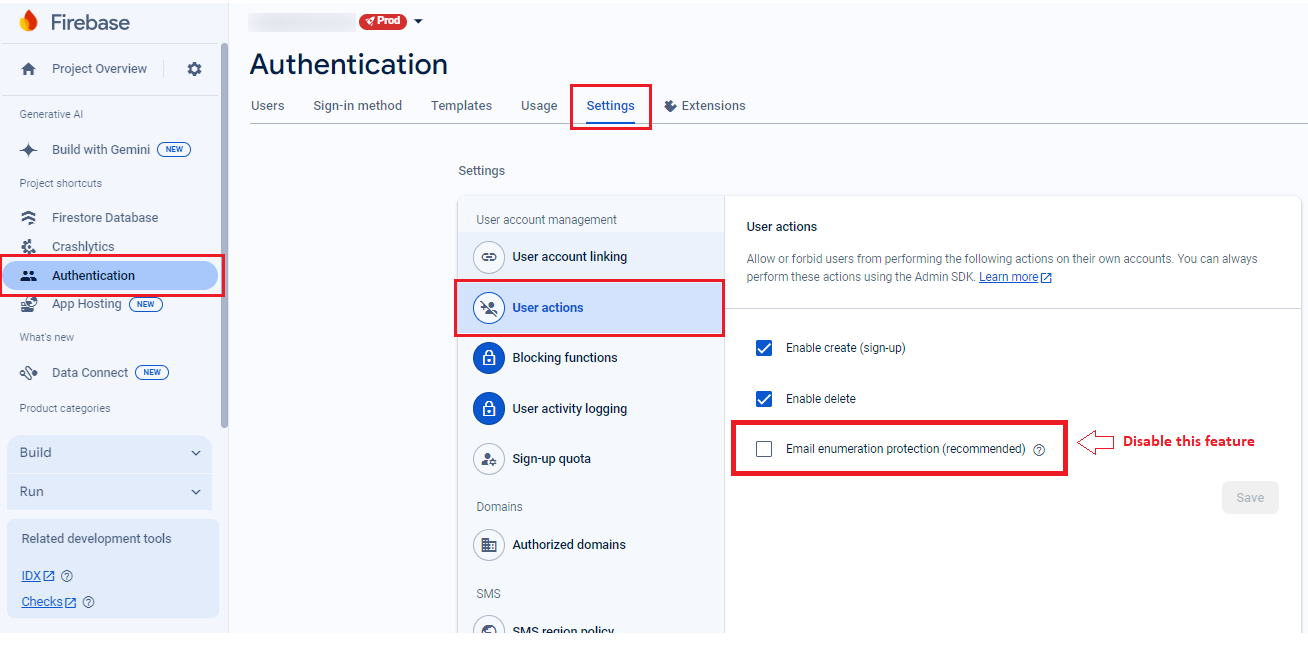This screenshot has width=1308, height=670.
Task: Click the Sign-up quota icon
Action: [x=489, y=459]
